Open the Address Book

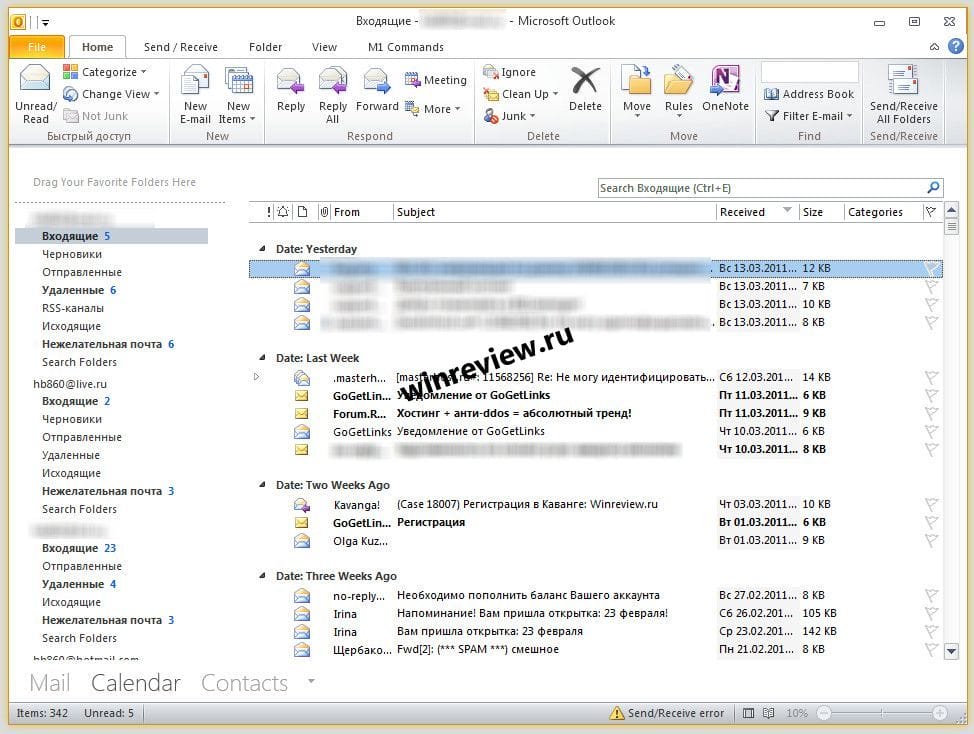click(809, 94)
